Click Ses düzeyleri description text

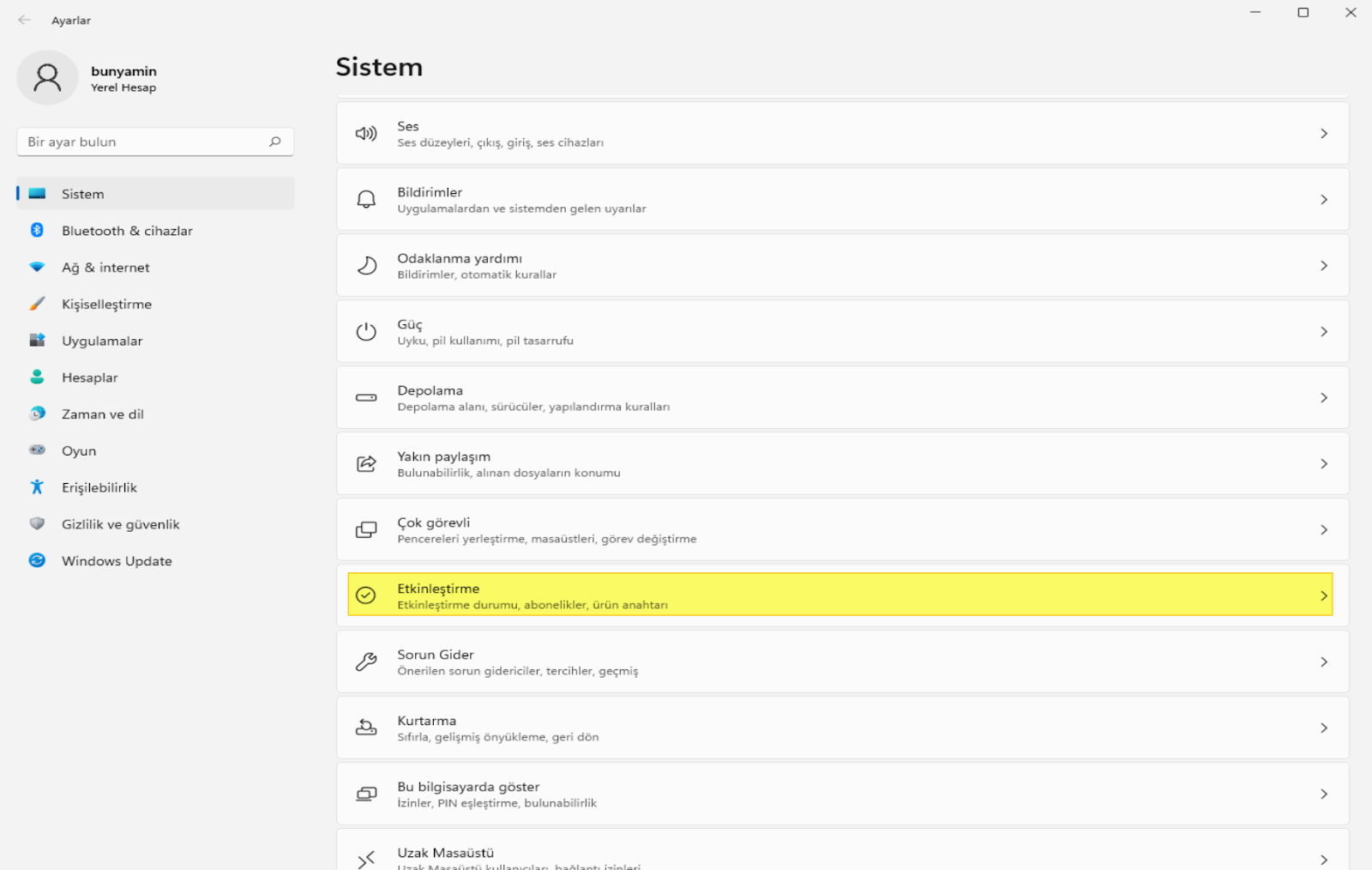500,142
